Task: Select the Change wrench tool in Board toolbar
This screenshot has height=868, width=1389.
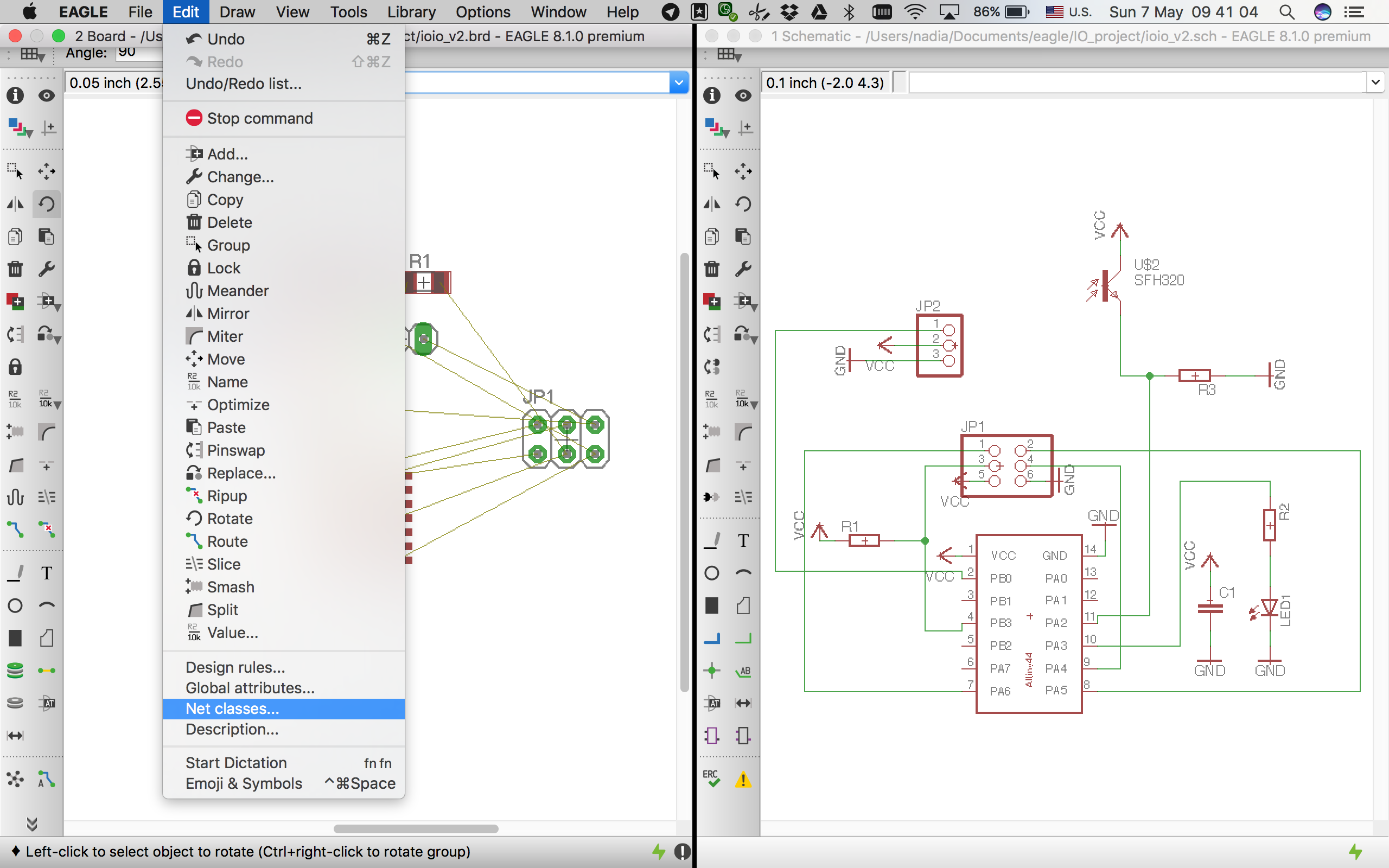Action: coord(47,269)
